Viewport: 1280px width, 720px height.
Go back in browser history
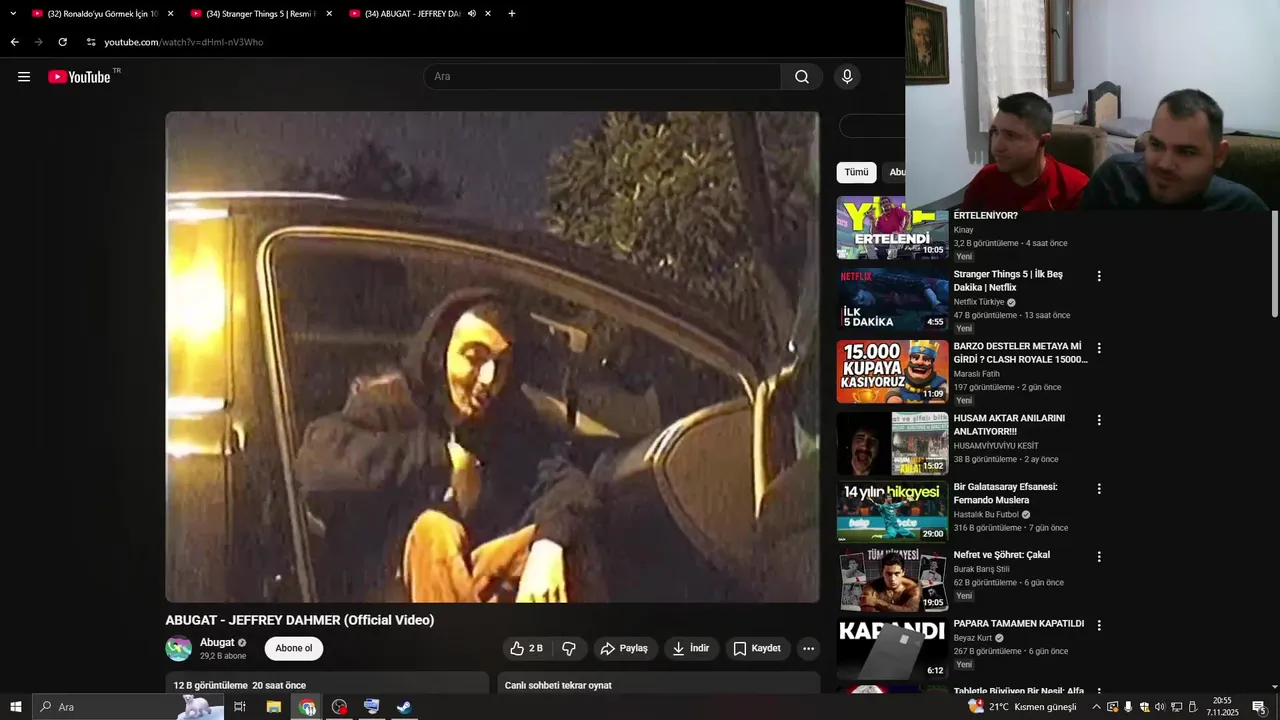(14, 42)
